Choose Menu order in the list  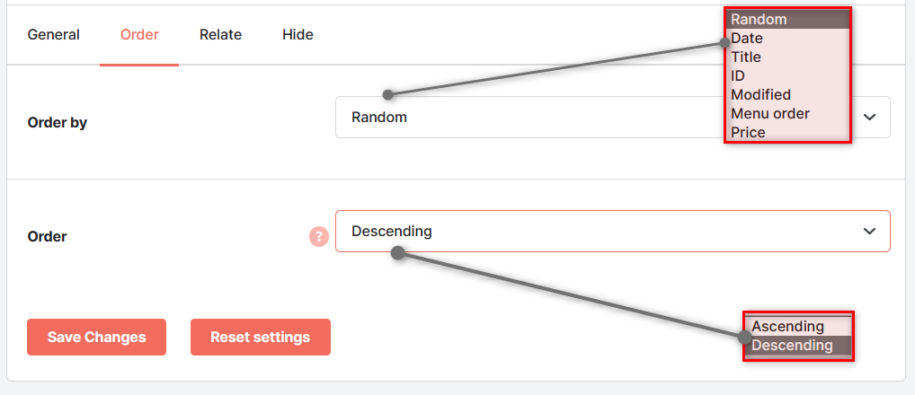click(788, 113)
